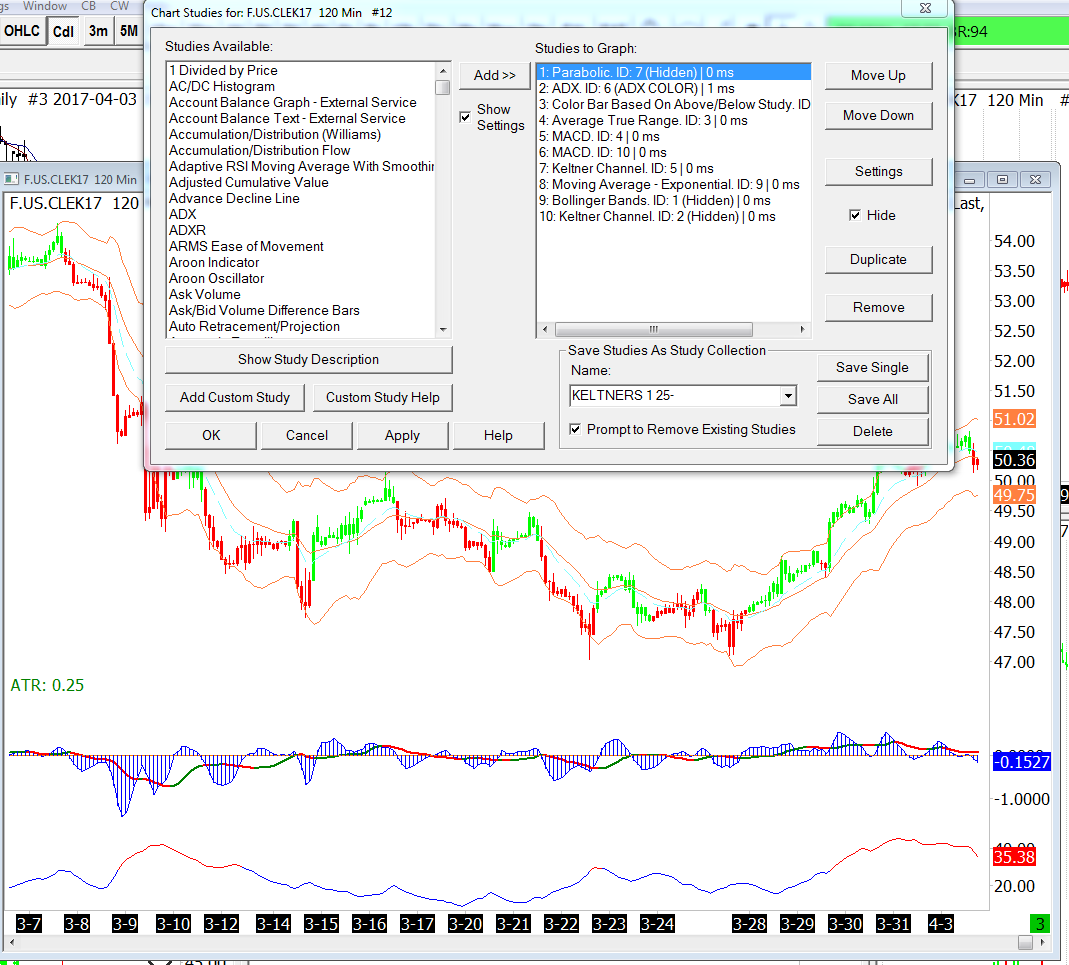
Task: Click the Apply button
Action: click(x=402, y=436)
